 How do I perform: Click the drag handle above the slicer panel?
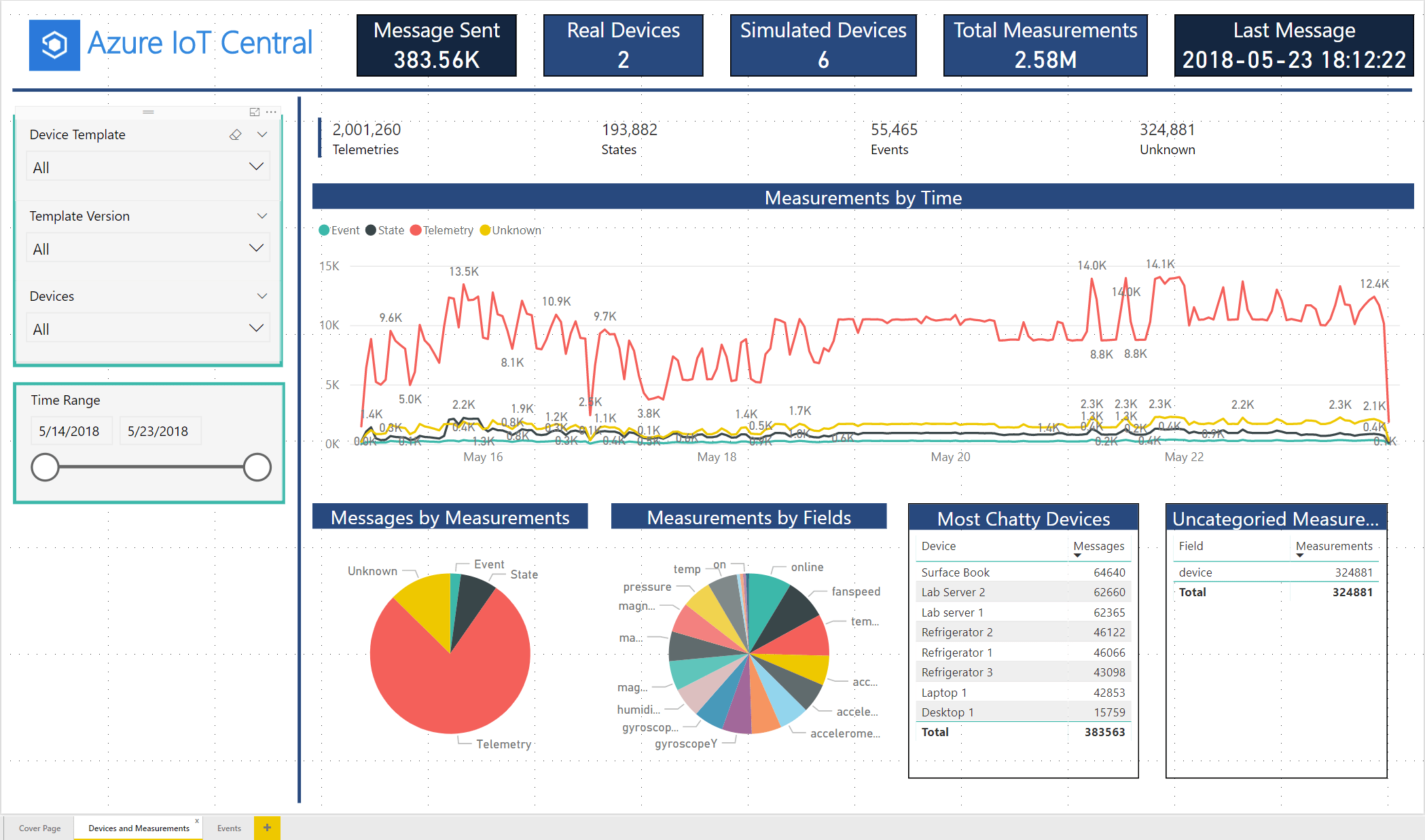(x=149, y=111)
